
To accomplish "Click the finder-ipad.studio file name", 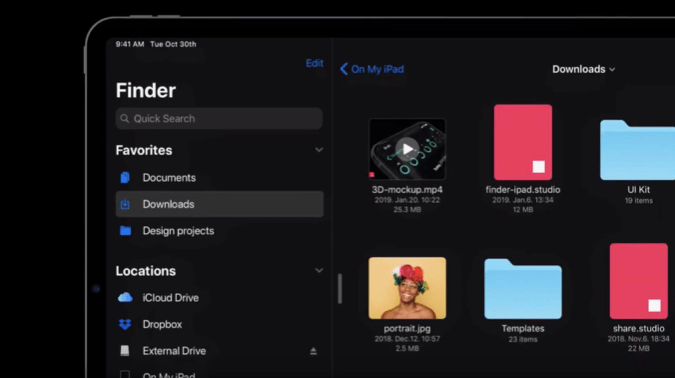I will [x=523, y=189].
